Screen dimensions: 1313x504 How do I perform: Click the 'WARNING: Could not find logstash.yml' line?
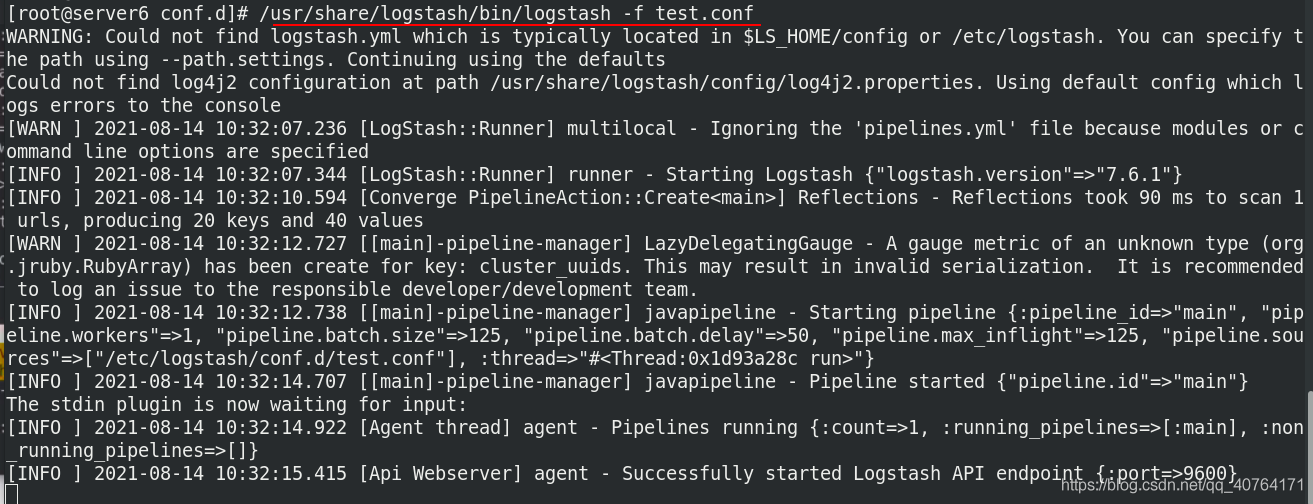point(656,36)
